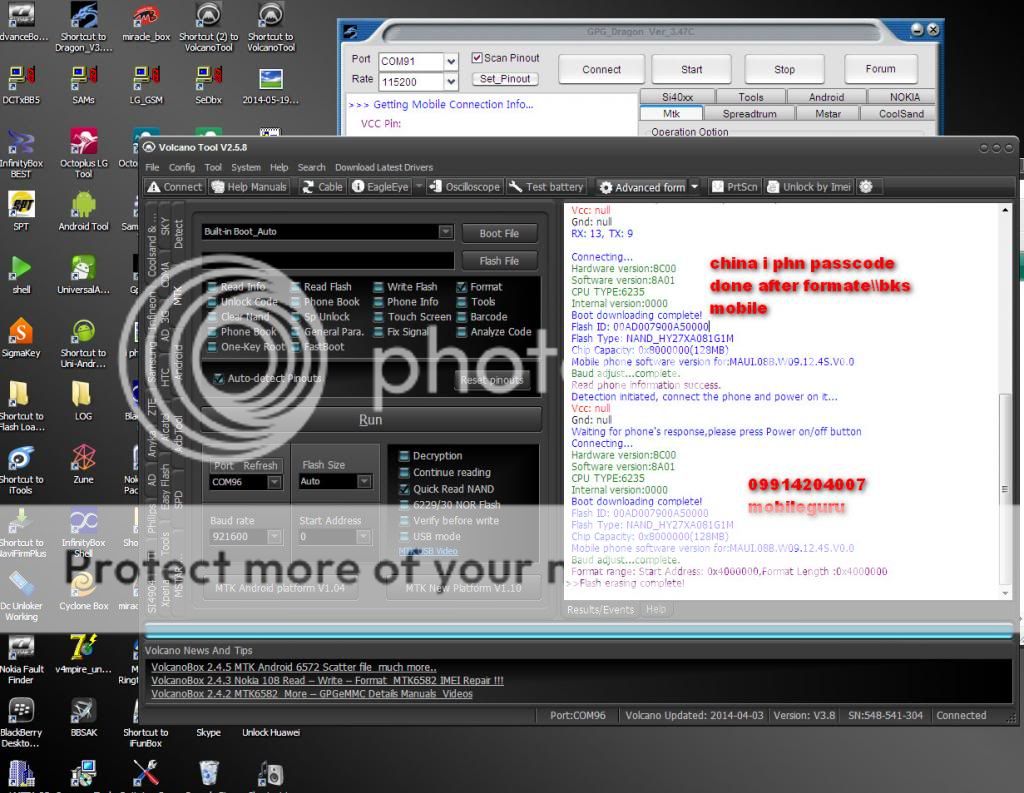Open the BBSAK desktop icon

[x=84, y=717]
